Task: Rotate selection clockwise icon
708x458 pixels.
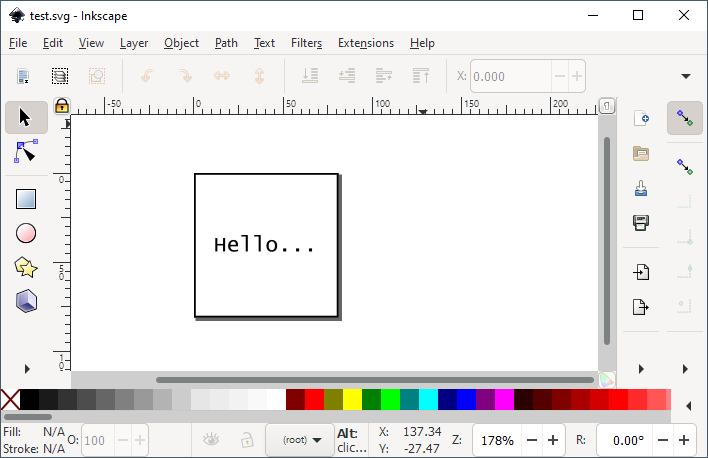Action: tap(185, 76)
